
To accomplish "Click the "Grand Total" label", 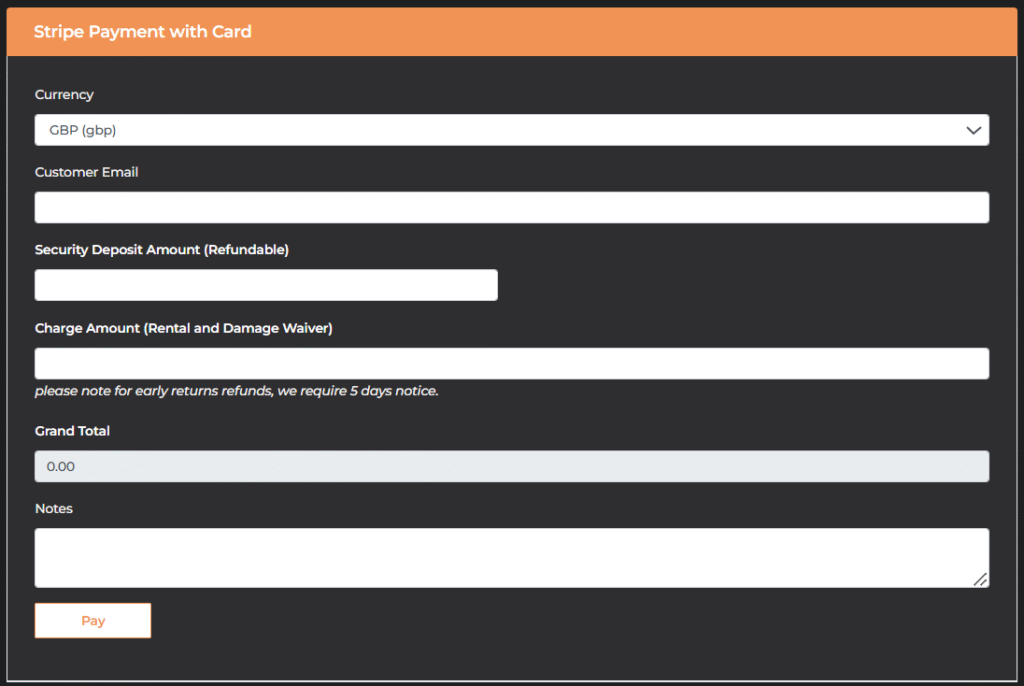I will click(x=72, y=431).
